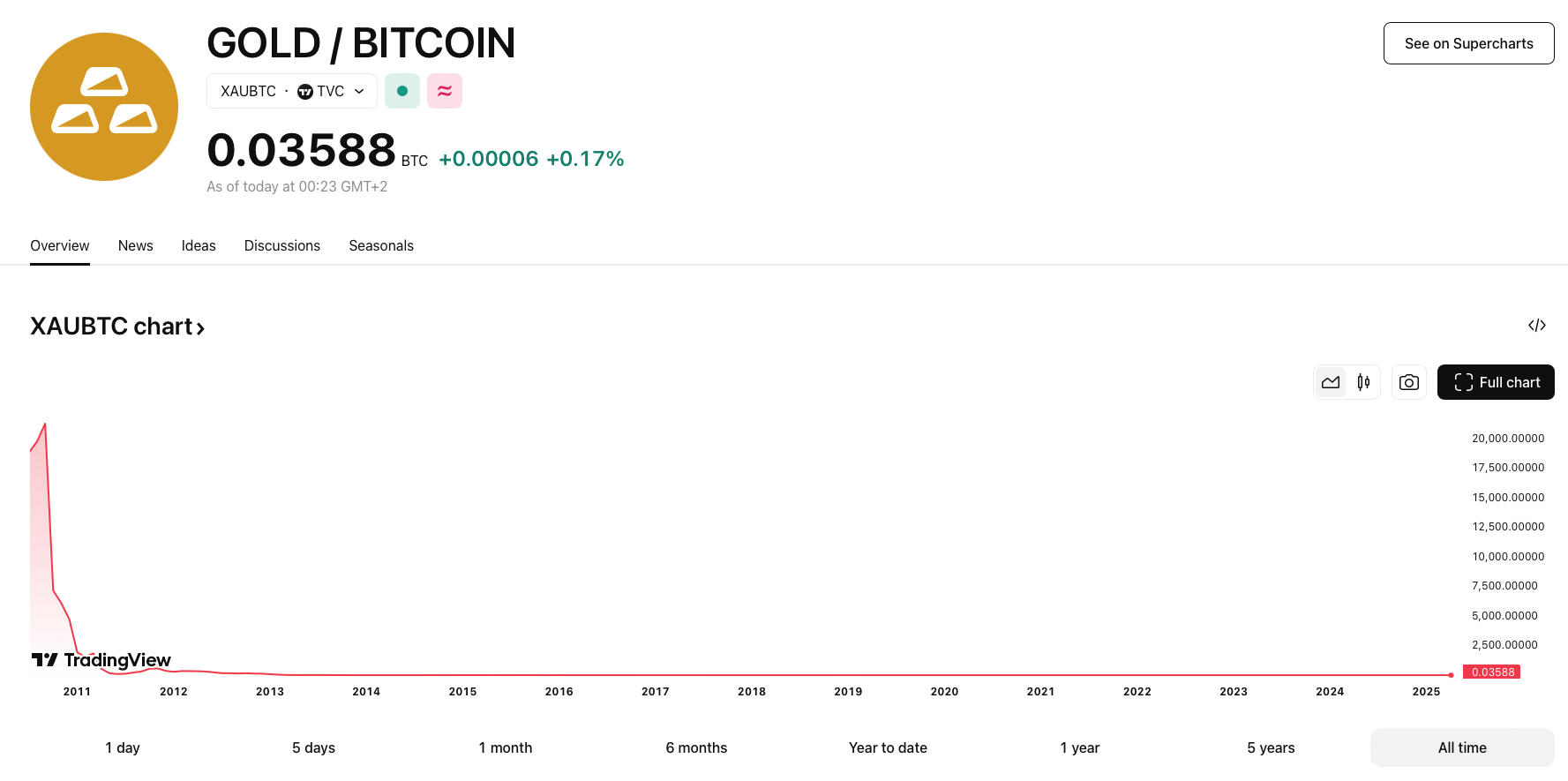The image size is (1568, 781).
Task: Switch to area chart style
Action: point(1331,382)
